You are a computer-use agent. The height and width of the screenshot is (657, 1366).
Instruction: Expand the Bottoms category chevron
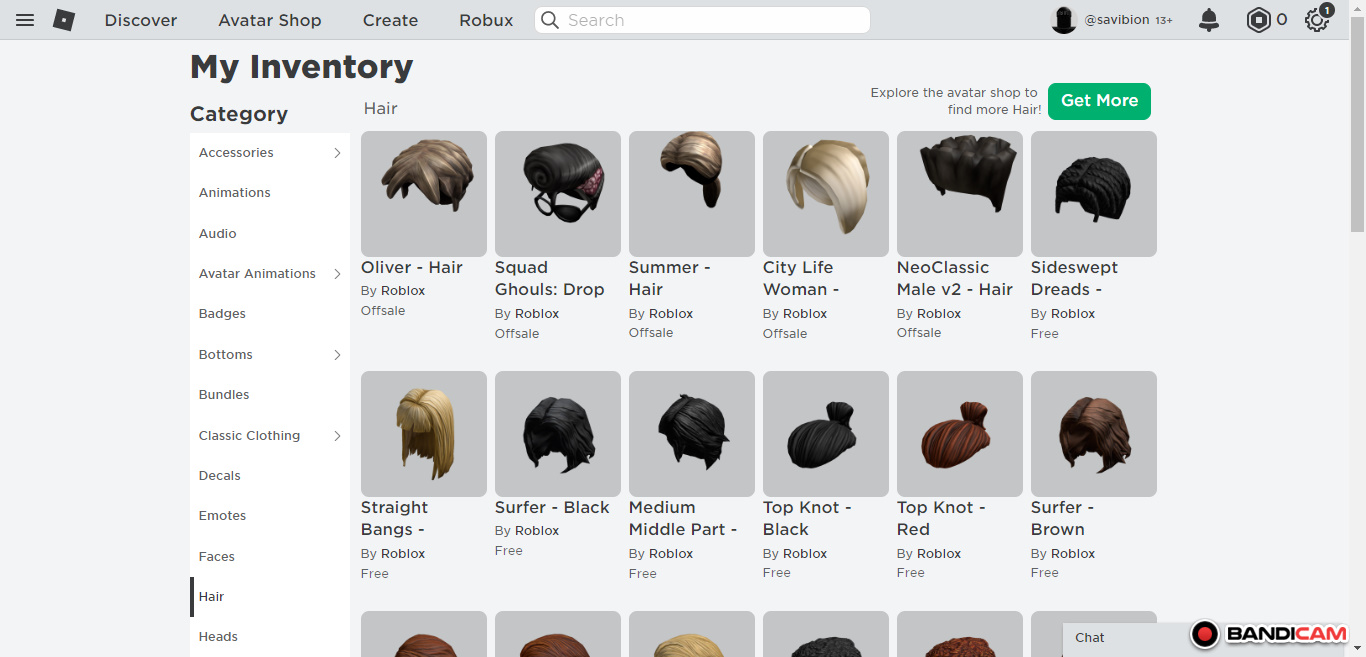pyautogui.click(x=337, y=355)
